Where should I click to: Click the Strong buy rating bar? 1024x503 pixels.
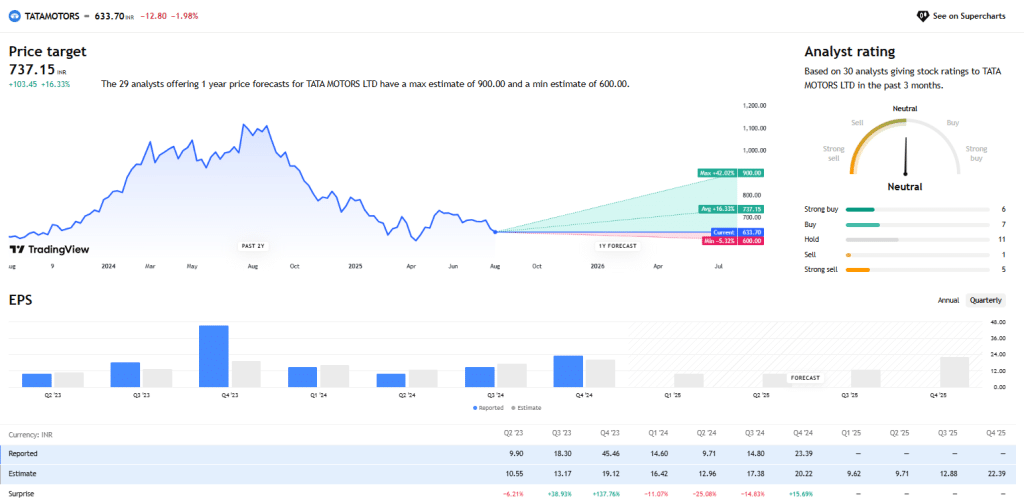point(917,210)
